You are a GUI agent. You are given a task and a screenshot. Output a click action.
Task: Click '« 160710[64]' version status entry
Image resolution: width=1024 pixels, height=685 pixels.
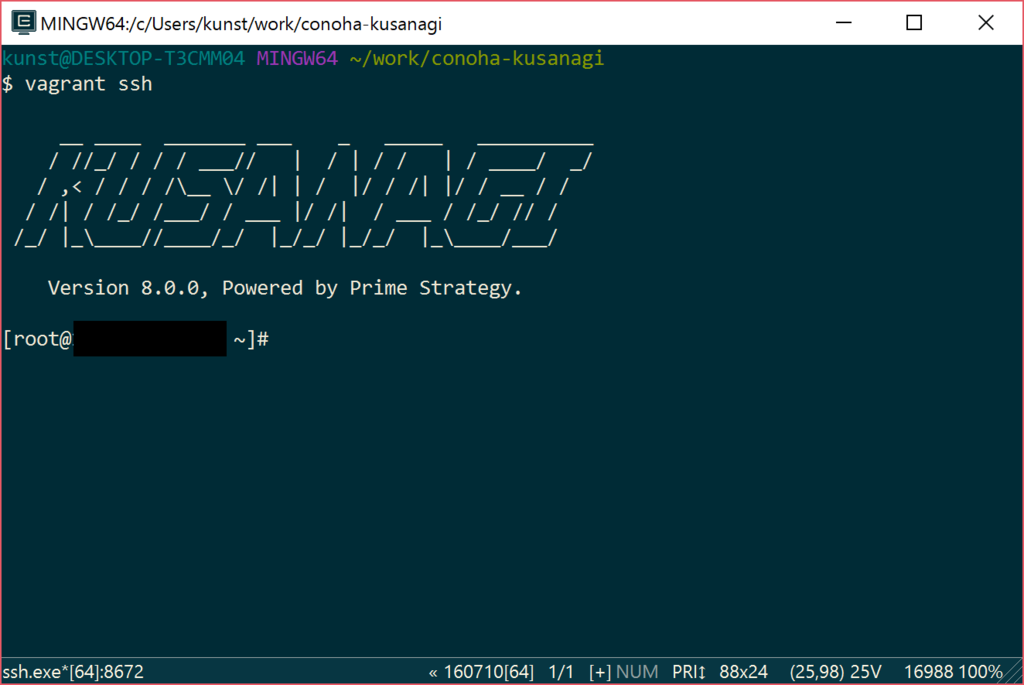pos(481,672)
